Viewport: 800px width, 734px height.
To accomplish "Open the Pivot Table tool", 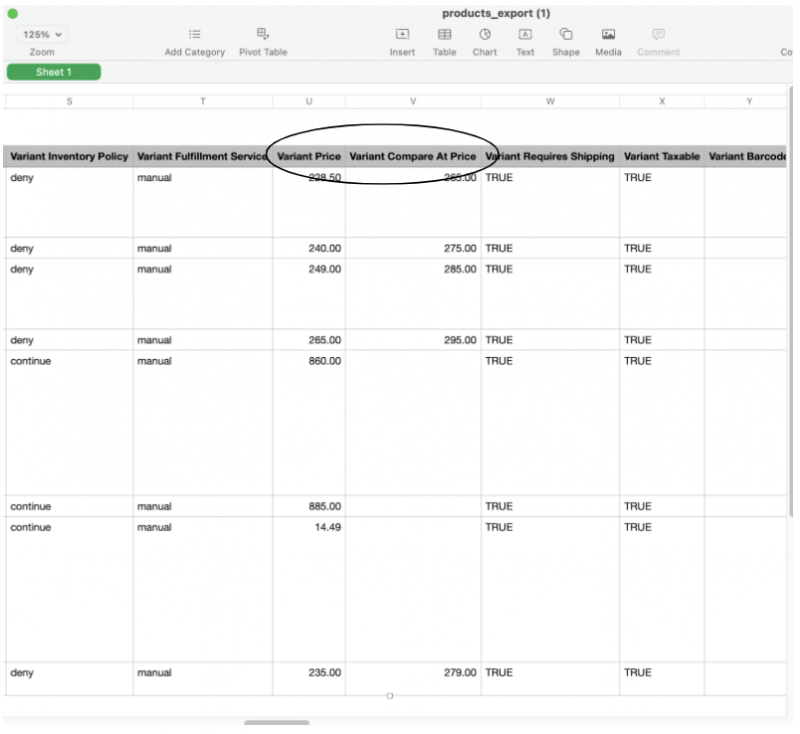I will [x=262, y=35].
